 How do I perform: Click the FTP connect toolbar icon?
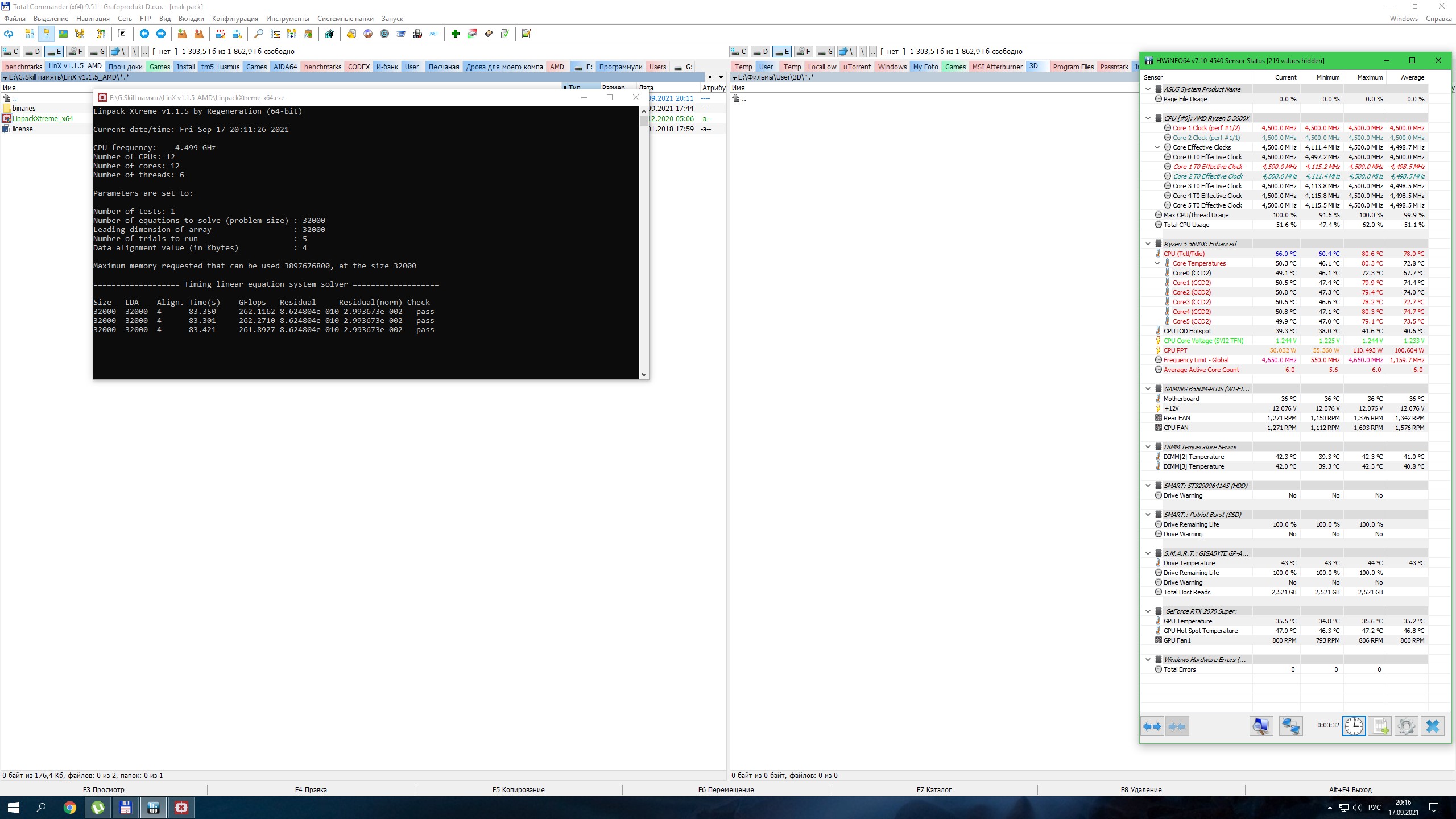tap(220, 34)
